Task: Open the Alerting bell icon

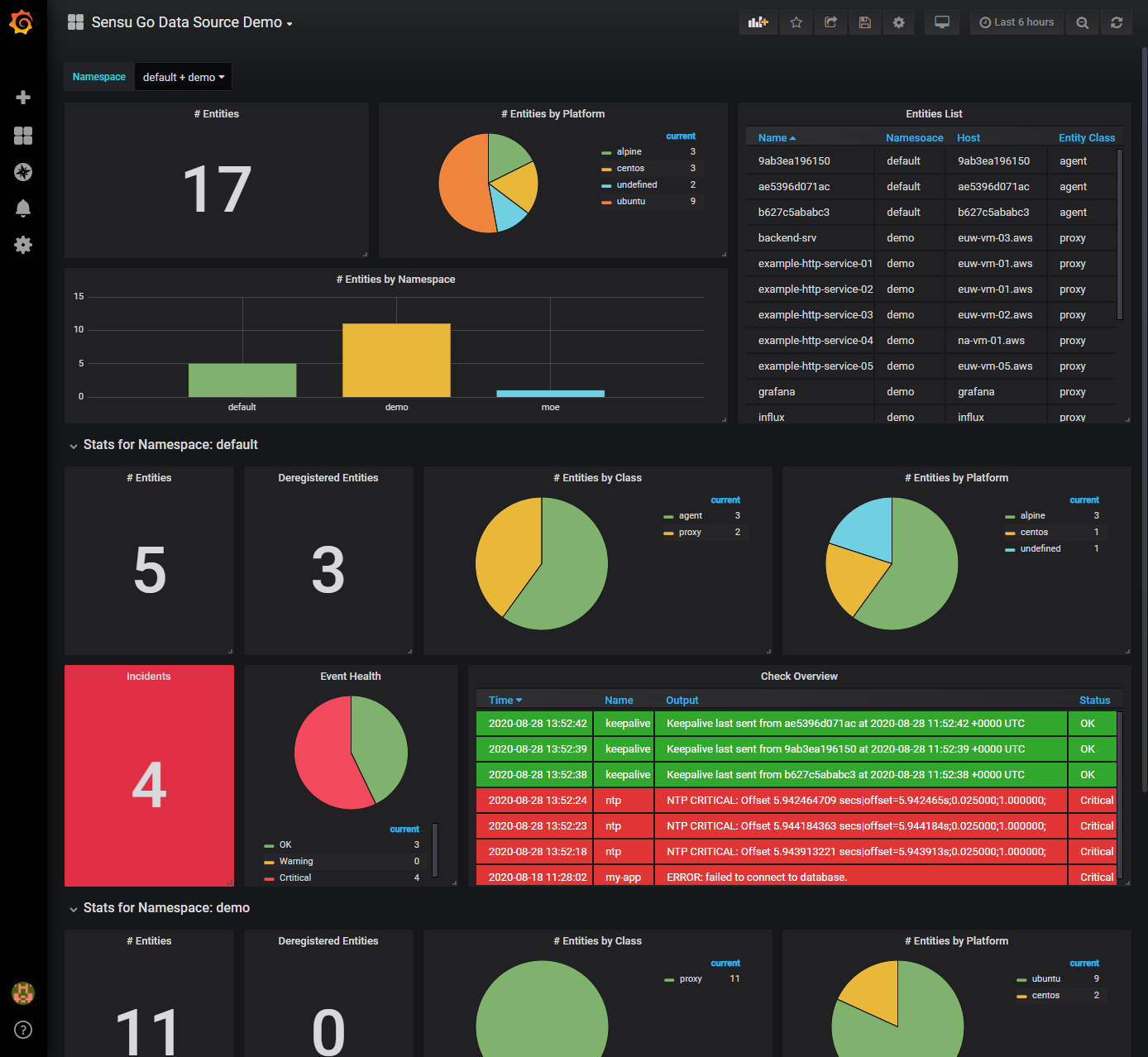Action: [x=23, y=208]
